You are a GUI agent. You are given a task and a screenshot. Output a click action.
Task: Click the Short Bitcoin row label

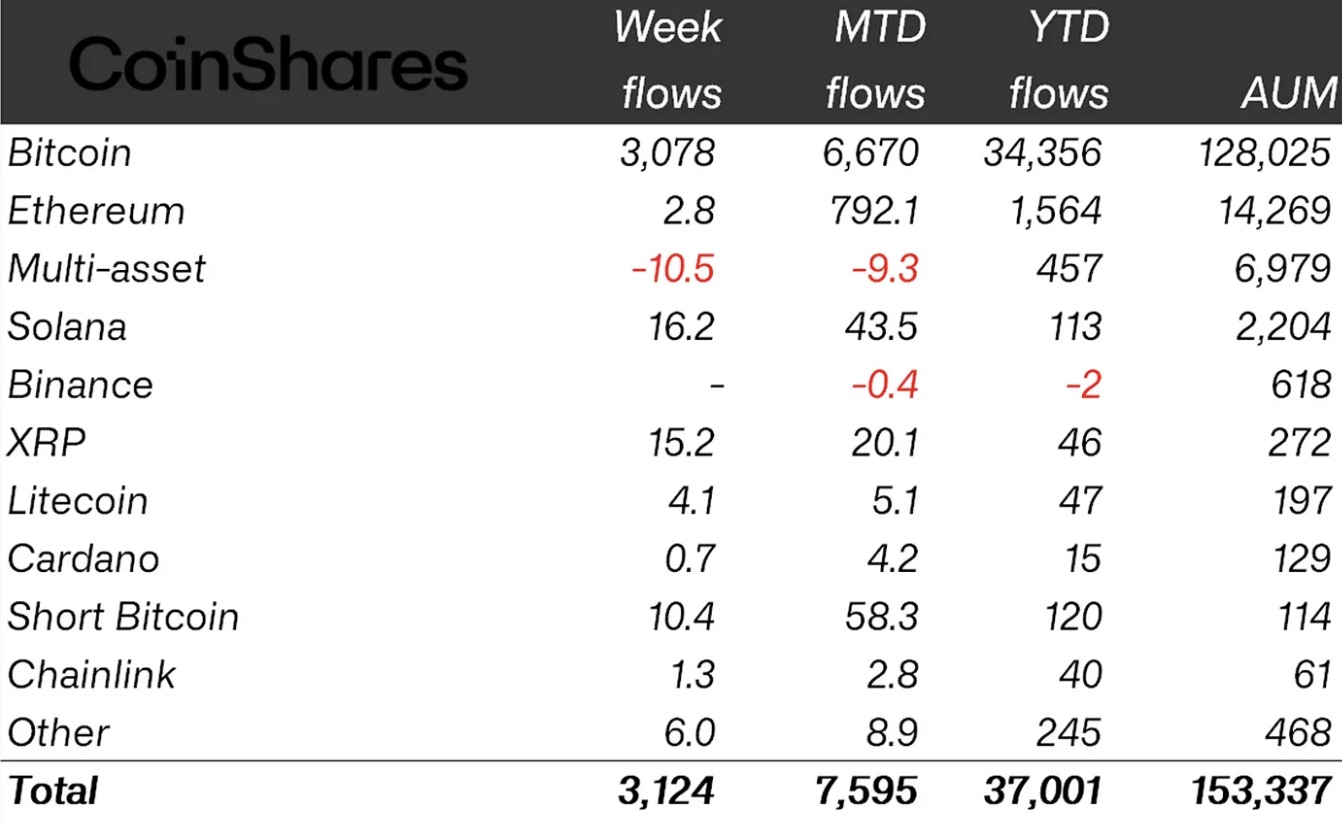point(123,617)
